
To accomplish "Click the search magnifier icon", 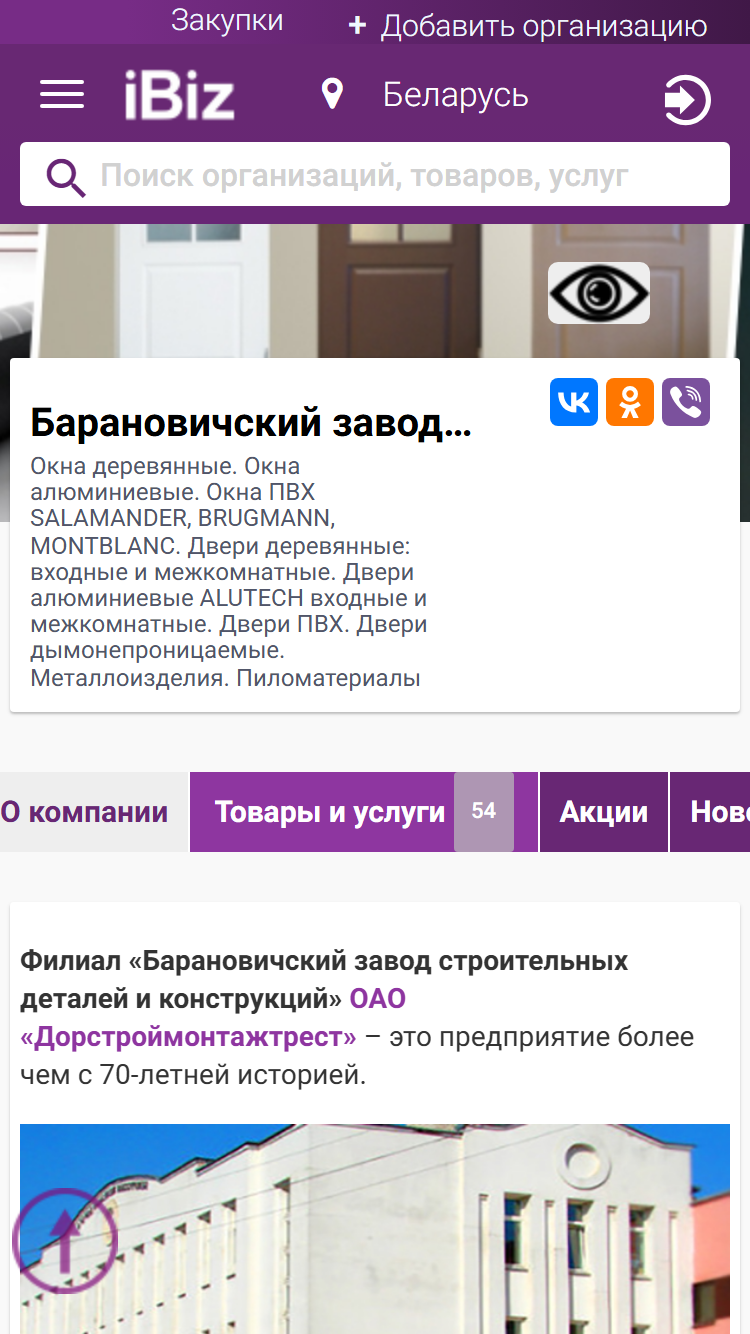I will 65,177.
